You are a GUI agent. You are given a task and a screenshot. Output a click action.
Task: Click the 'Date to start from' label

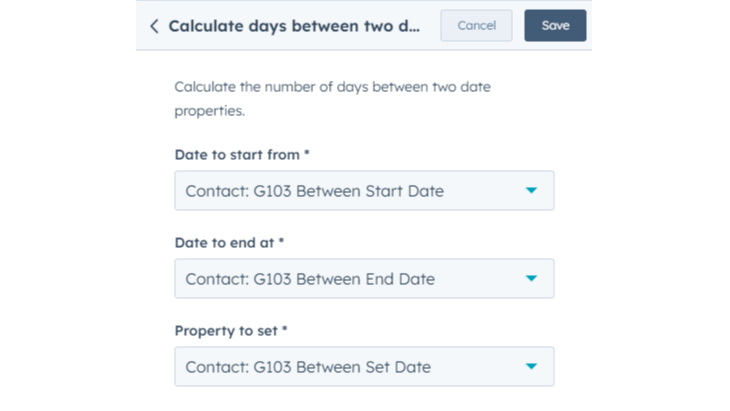point(237,155)
